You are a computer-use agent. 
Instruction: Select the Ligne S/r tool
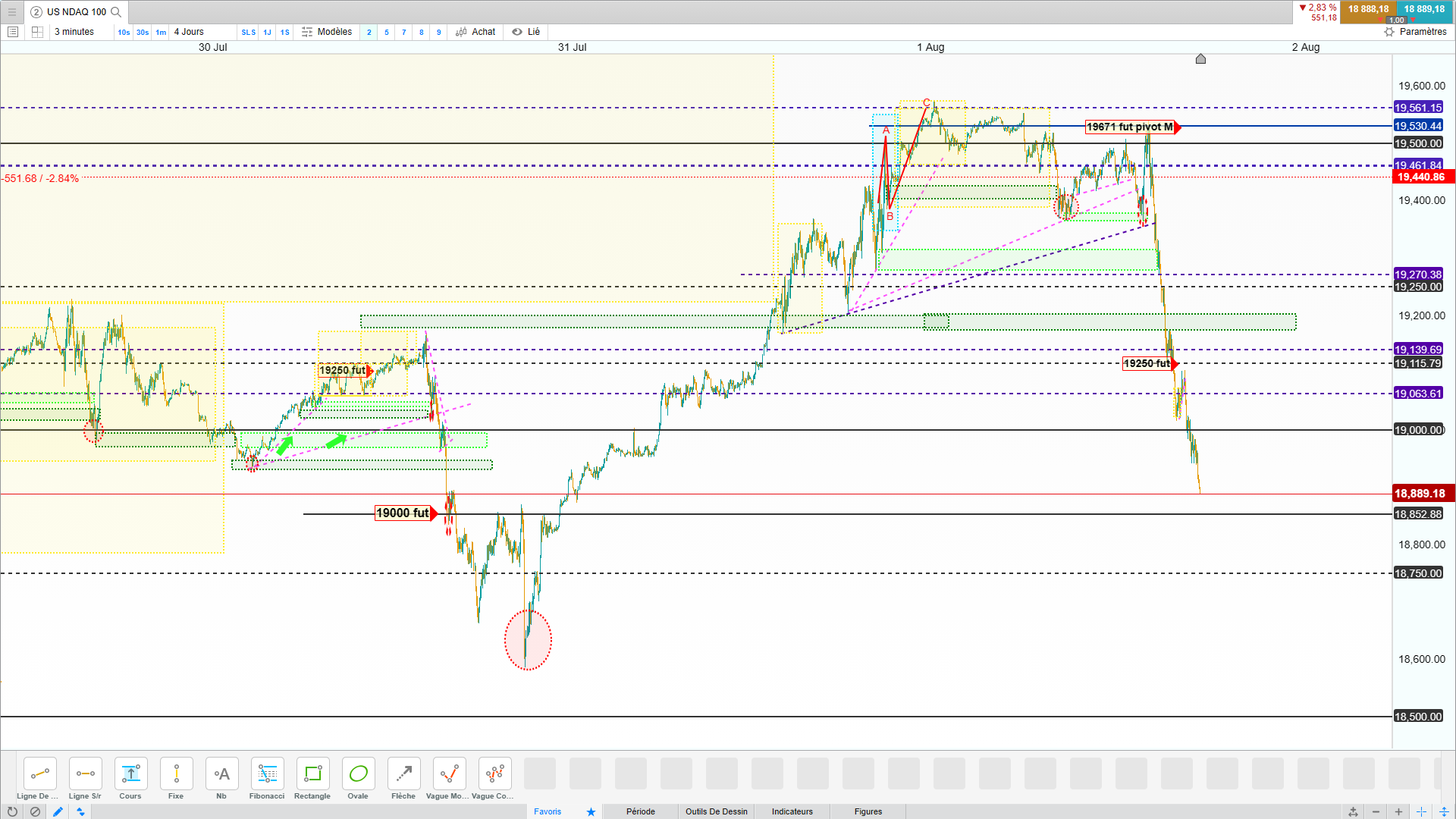[85, 774]
